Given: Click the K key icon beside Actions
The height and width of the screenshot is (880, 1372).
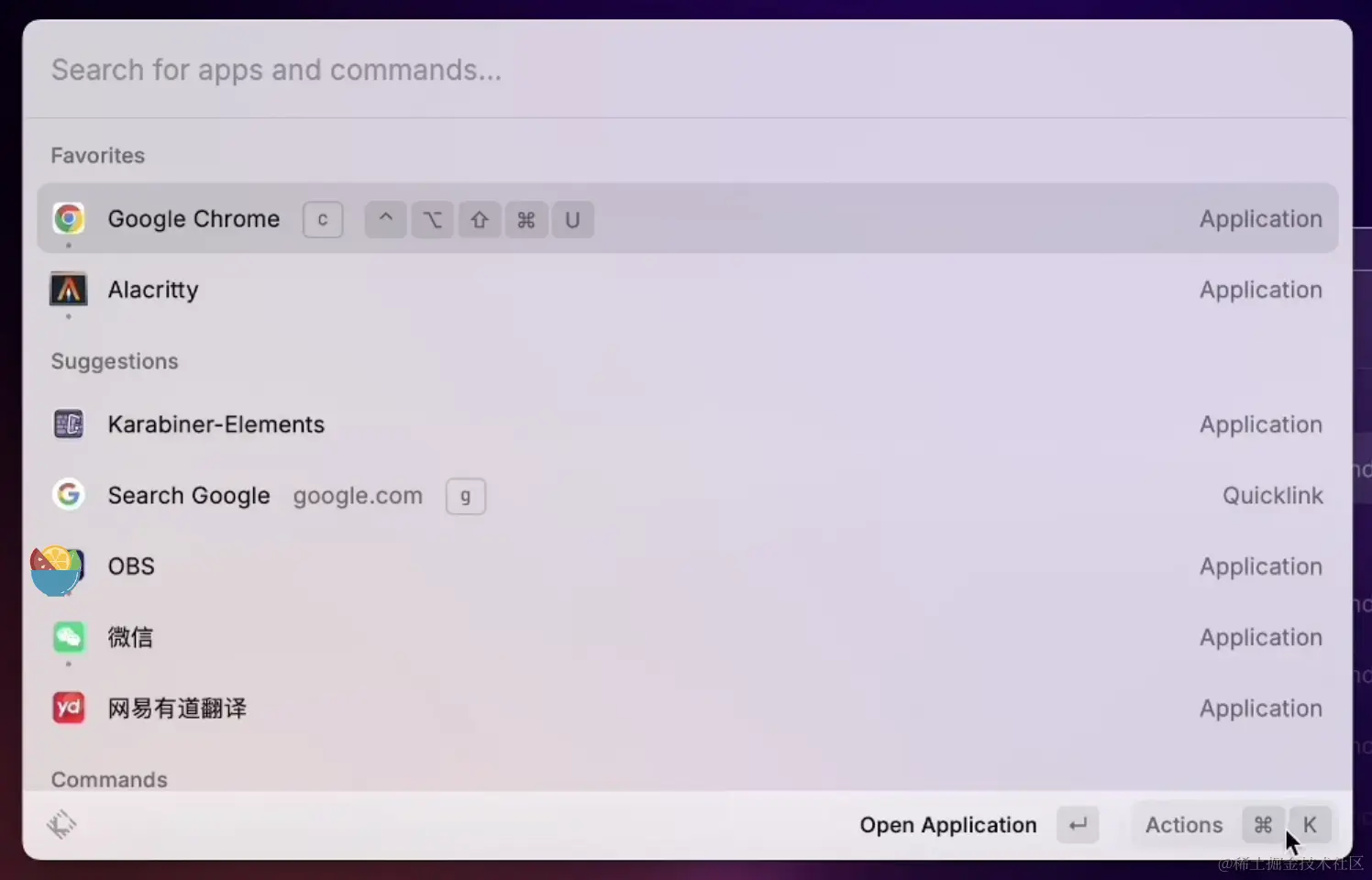Looking at the screenshot, I should (x=1310, y=825).
